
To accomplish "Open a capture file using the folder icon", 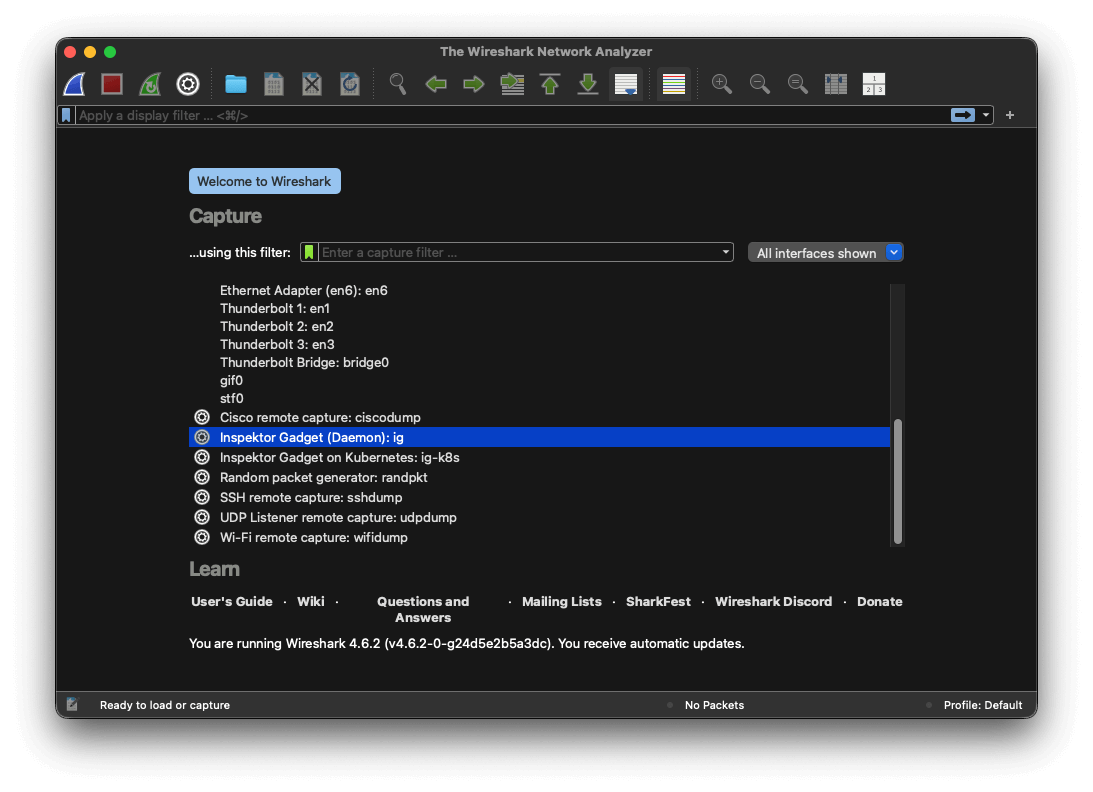I will click(235, 84).
